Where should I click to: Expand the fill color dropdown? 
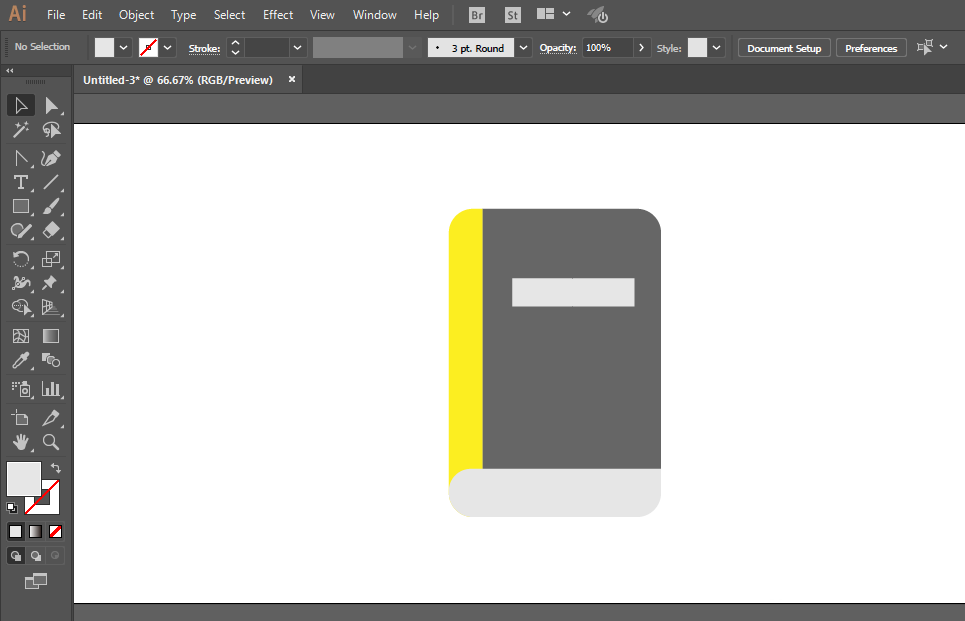(x=124, y=47)
